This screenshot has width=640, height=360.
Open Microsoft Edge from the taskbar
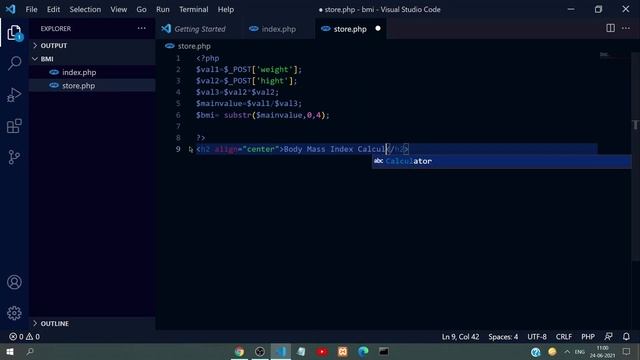coord(363,351)
